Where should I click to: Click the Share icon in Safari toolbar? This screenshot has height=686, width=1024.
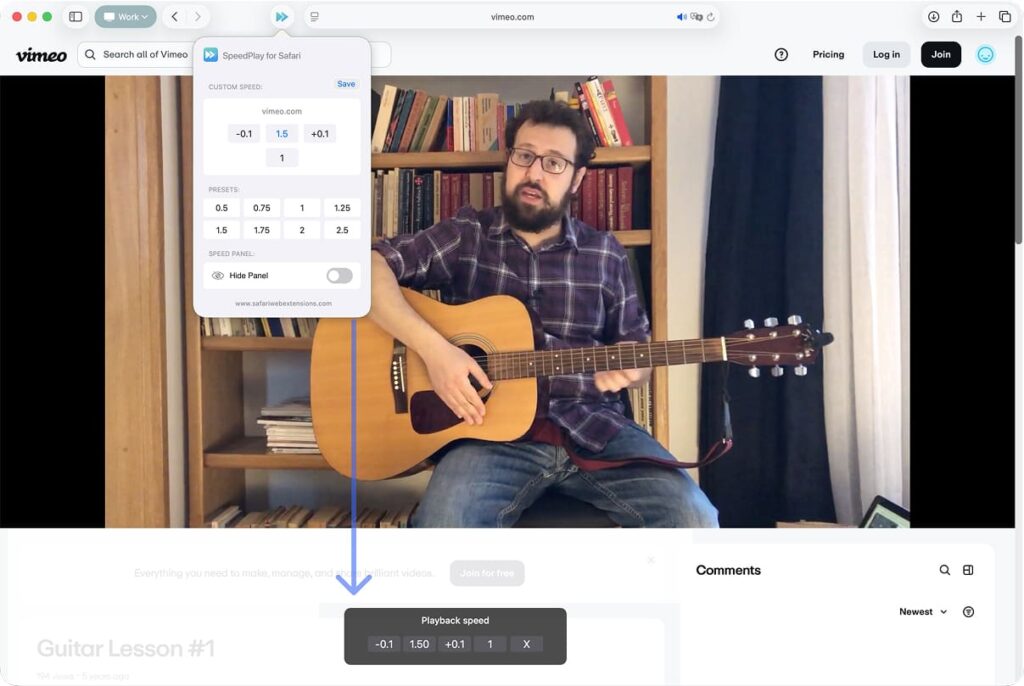coord(957,17)
